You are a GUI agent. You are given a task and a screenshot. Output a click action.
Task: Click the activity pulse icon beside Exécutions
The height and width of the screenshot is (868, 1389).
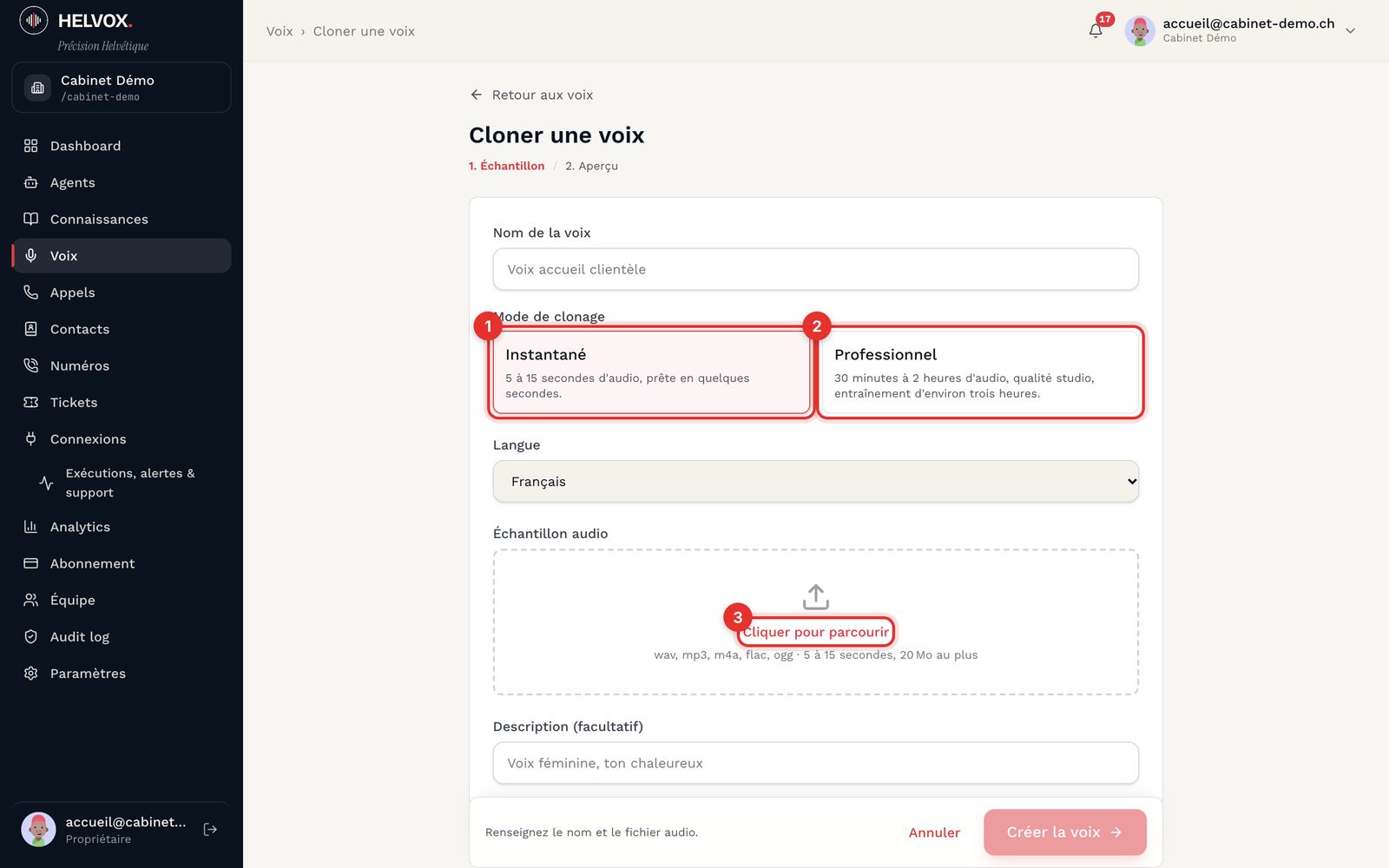point(47,483)
